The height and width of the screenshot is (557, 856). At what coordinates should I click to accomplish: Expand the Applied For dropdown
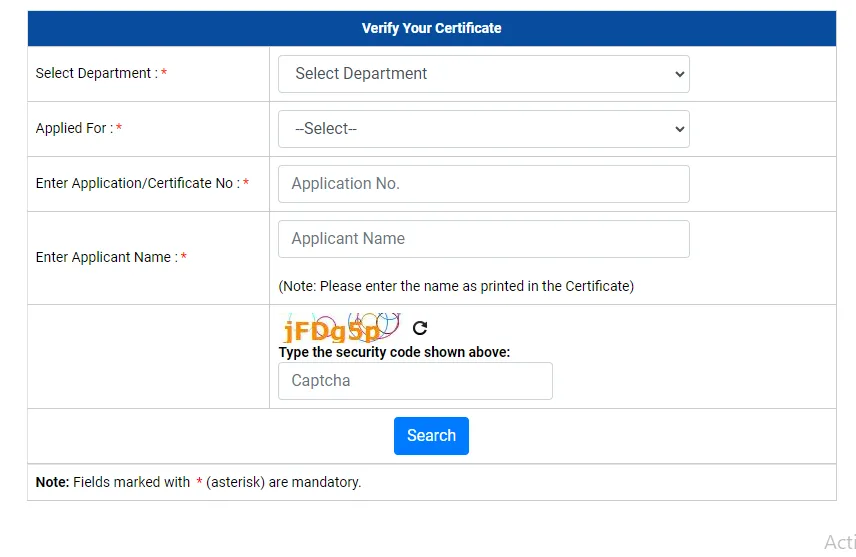point(484,129)
